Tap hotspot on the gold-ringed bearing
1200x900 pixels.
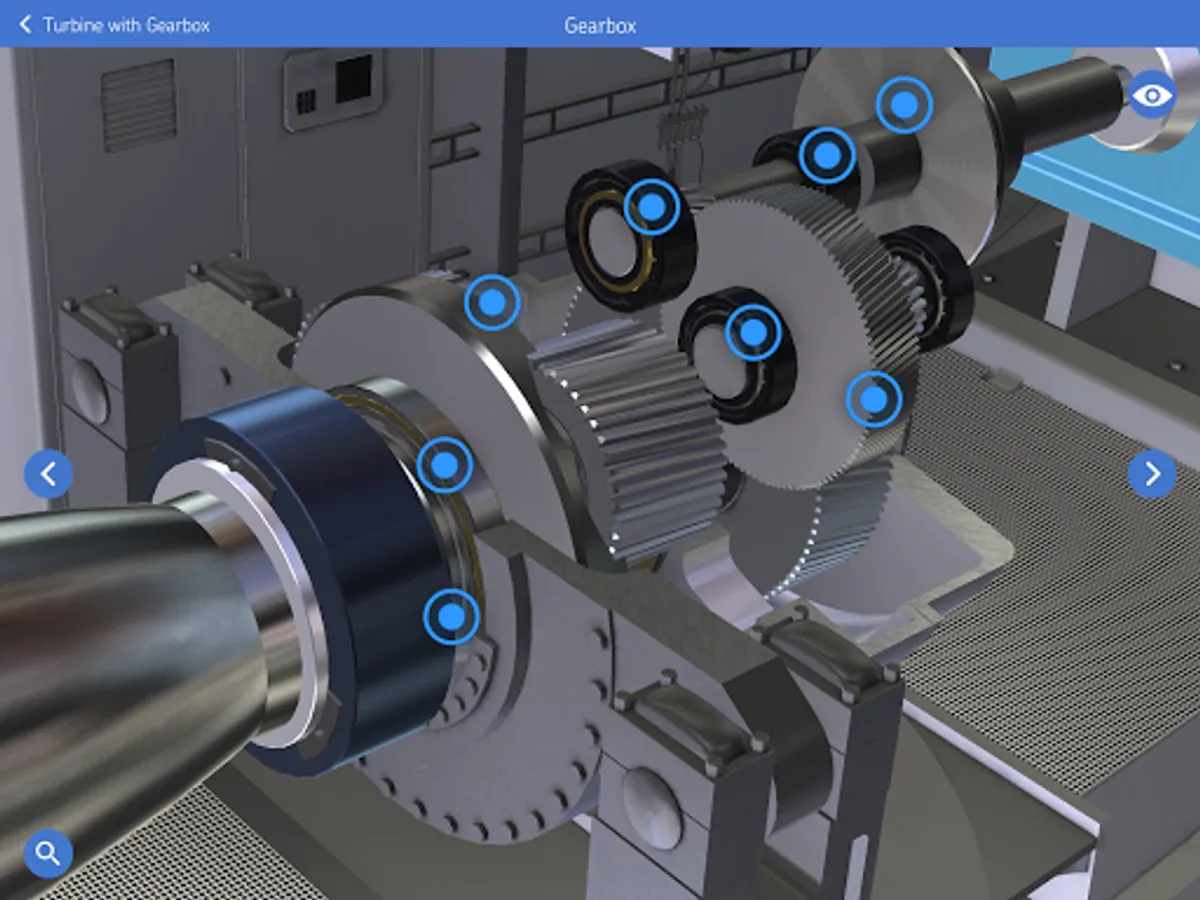pos(651,208)
